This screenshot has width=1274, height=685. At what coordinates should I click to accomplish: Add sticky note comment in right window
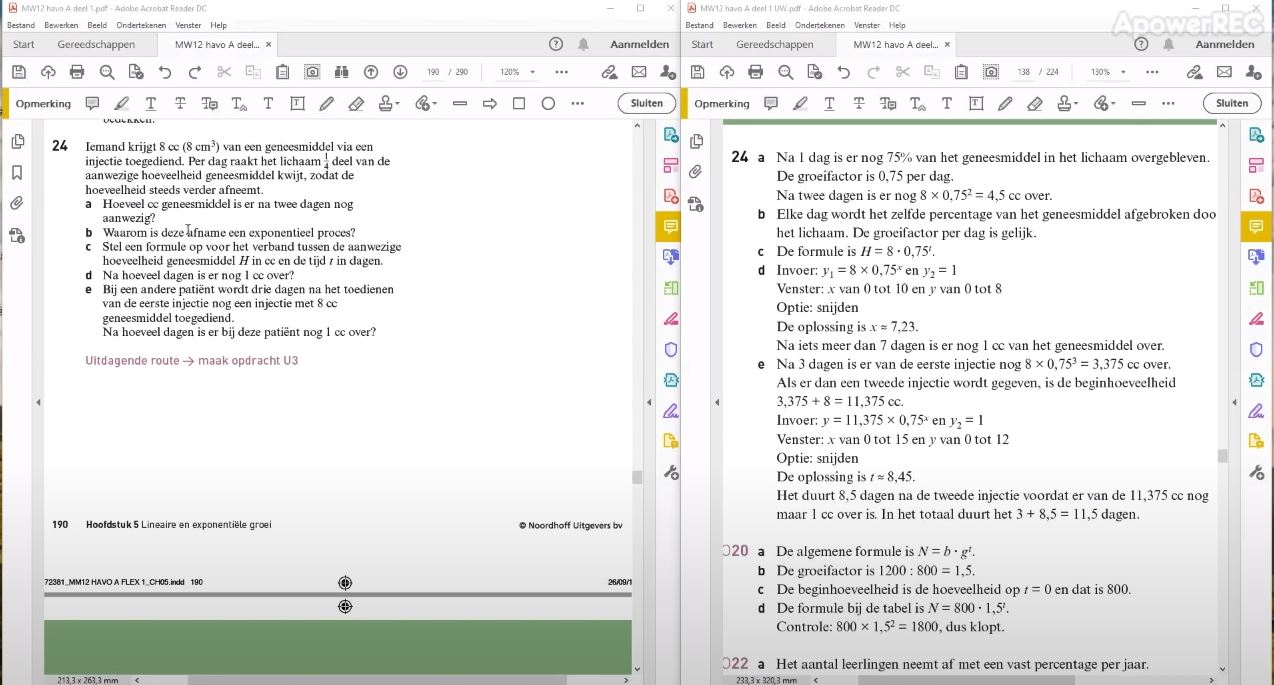[x=771, y=103]
